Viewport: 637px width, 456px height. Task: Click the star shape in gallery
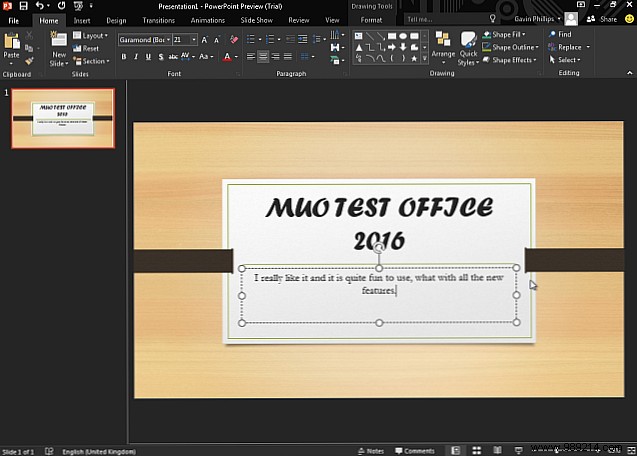tap(414, 59)
